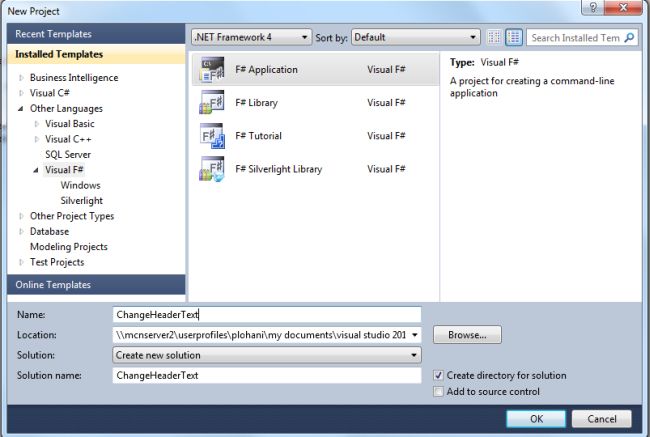650x437 pixels.
Task: Select the Database tree item label
Action: coord(49,231)
